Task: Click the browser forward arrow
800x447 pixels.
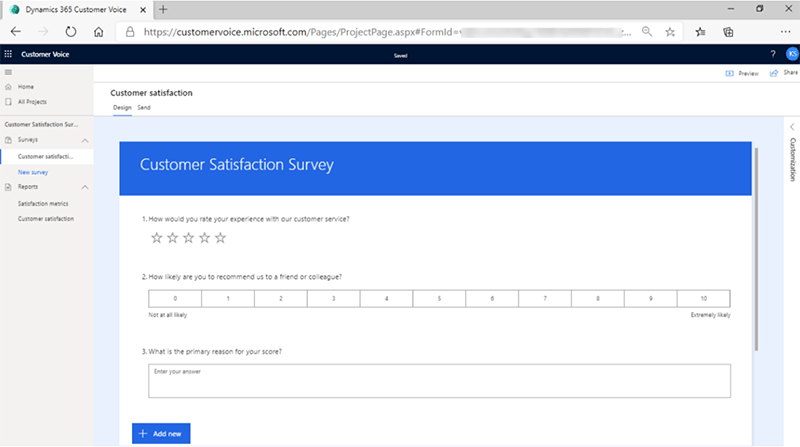Action: pyautogui.click(x=43, y=32)
